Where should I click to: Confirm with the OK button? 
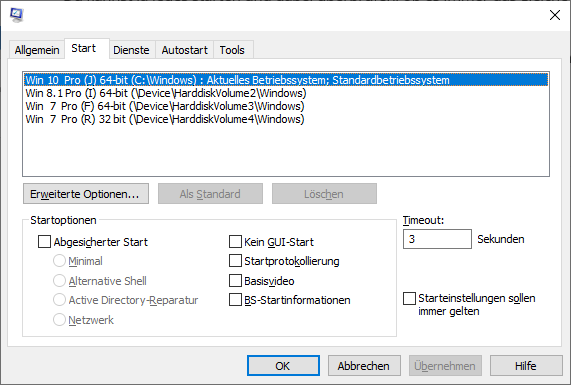[283, 366]
